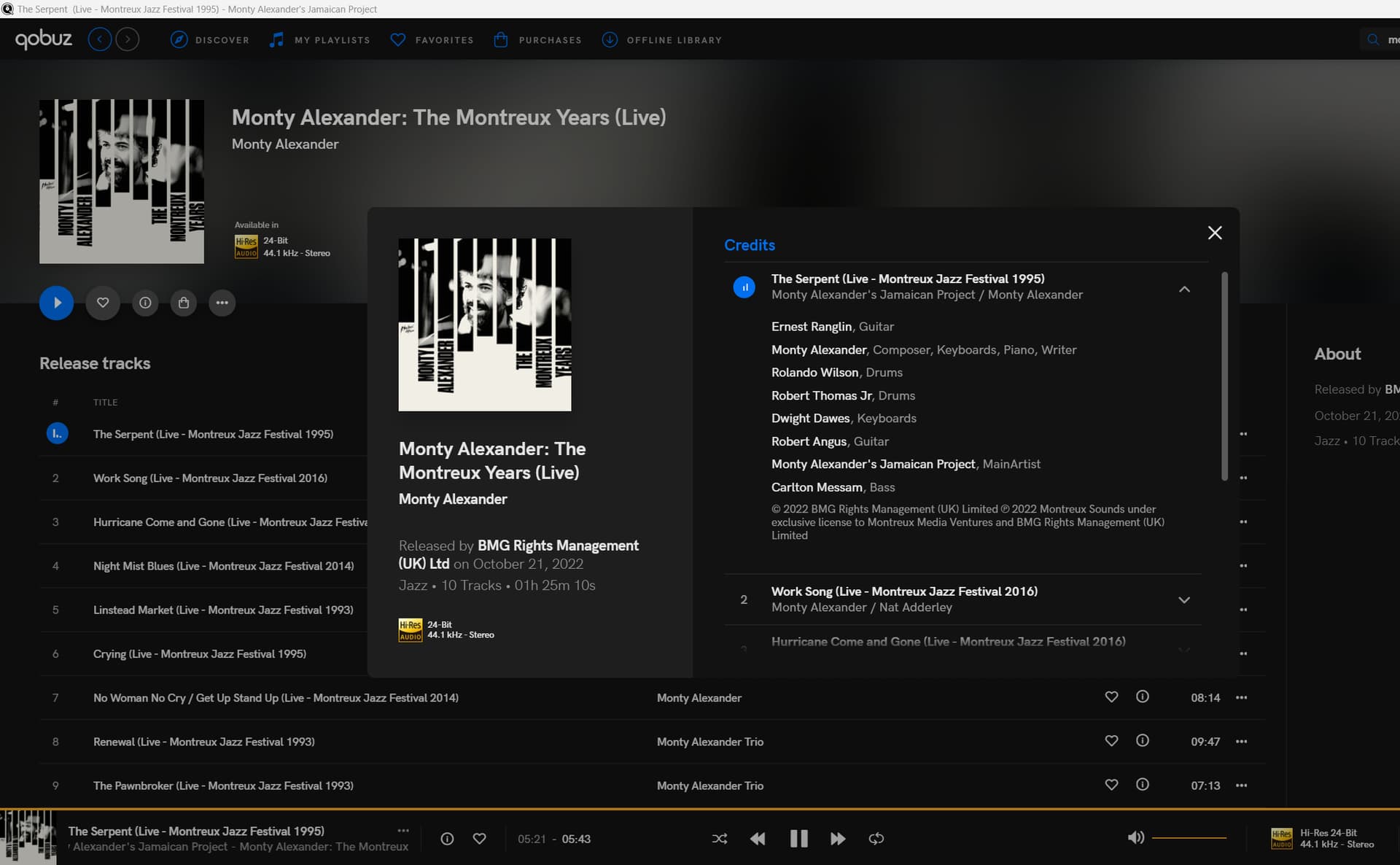Screen dimensions: 1400x865
Task: Select track Hurricane Come and Gone
Action: click(230, 521)
